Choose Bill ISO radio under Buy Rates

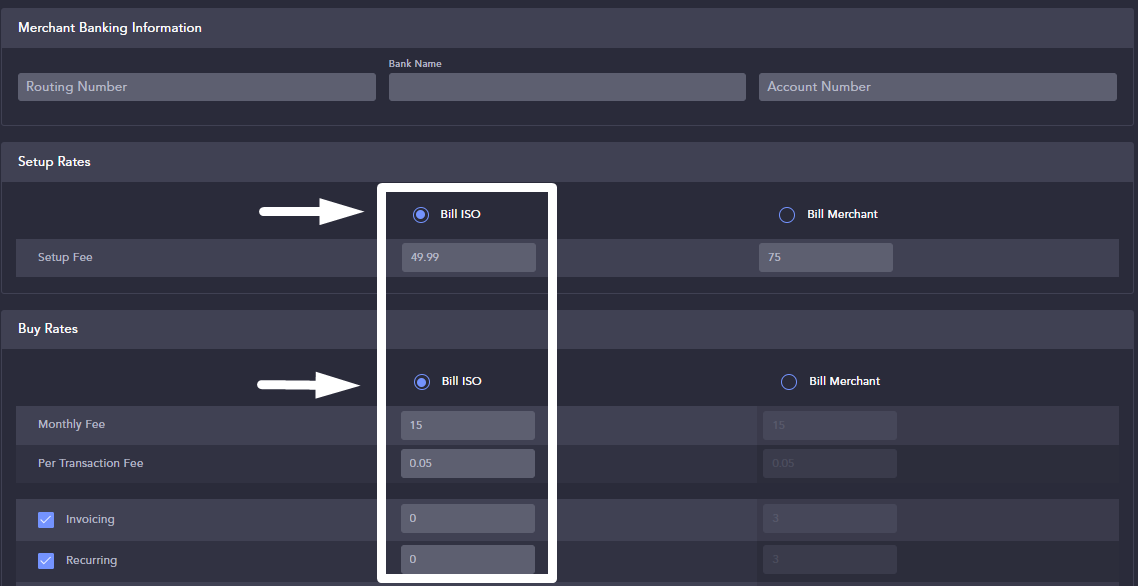[x=422, y=382]
